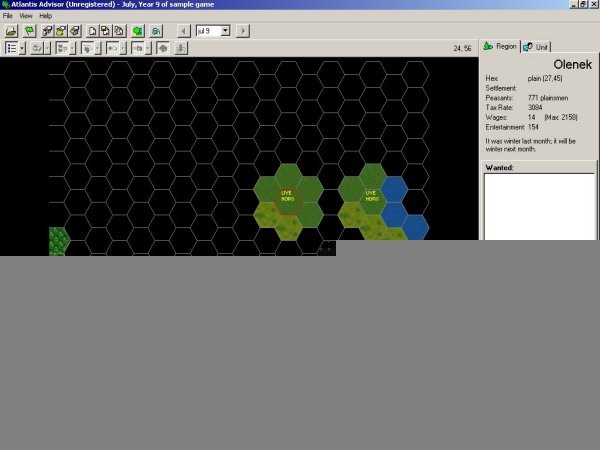The height and width of the screenshot is (450, 600).
Task: Expand dropdown beside the sixth lower-toolbar icon
Action: [x=148, y=48]
